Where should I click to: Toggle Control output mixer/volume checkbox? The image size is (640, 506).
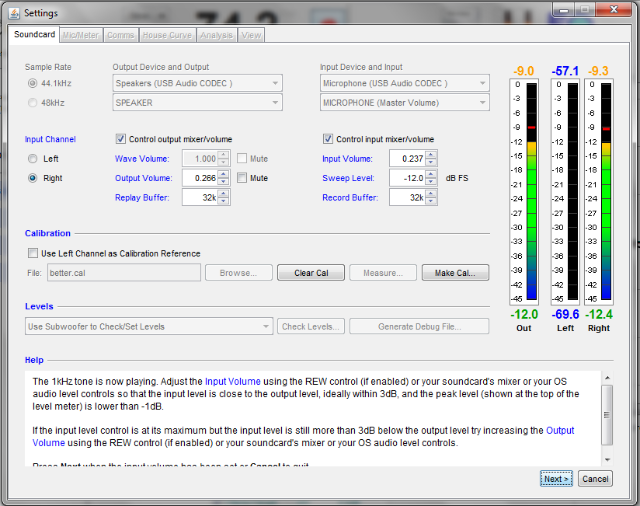click(x=120, y=139)
